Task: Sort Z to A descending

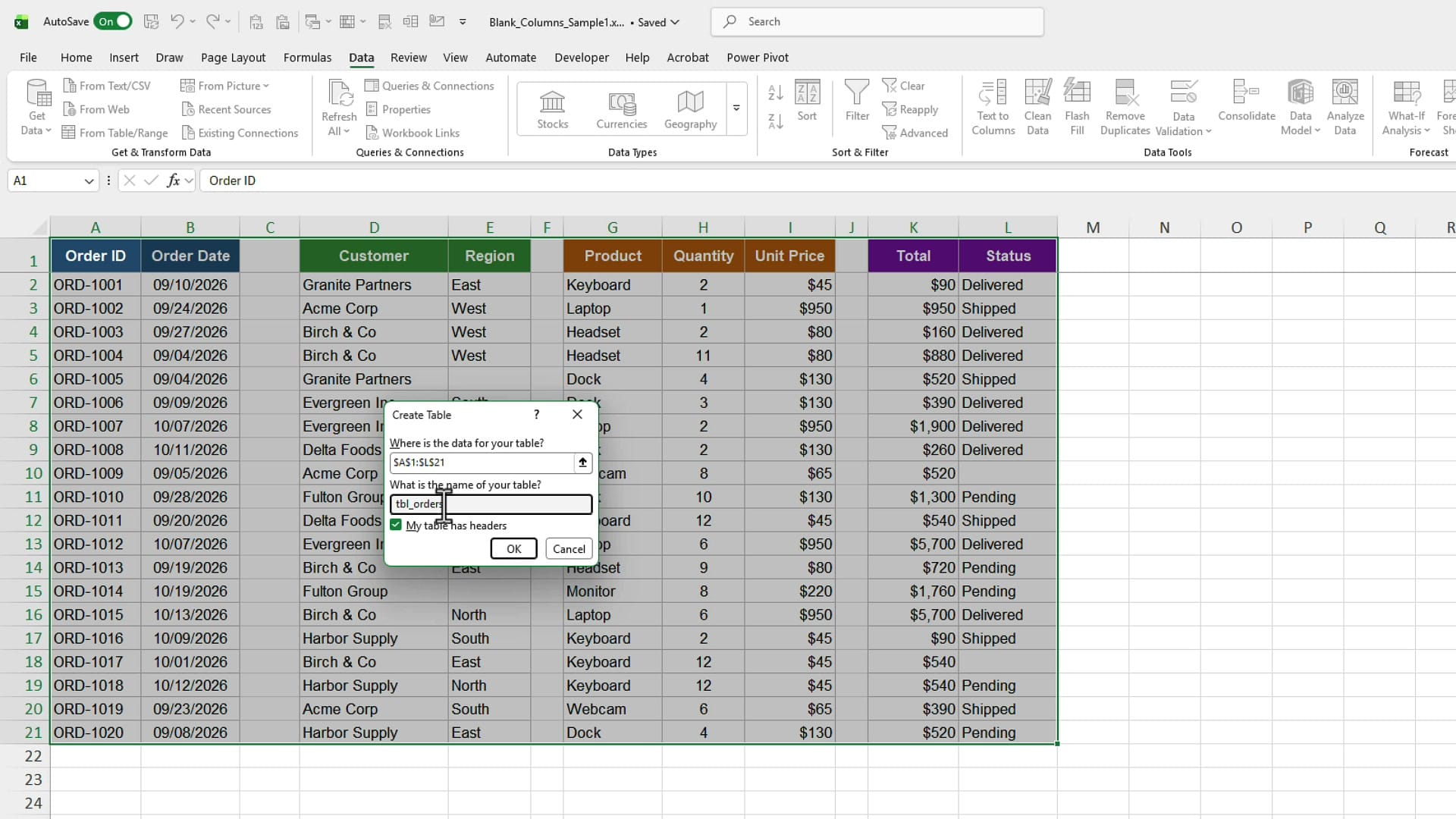Action: 775,121
